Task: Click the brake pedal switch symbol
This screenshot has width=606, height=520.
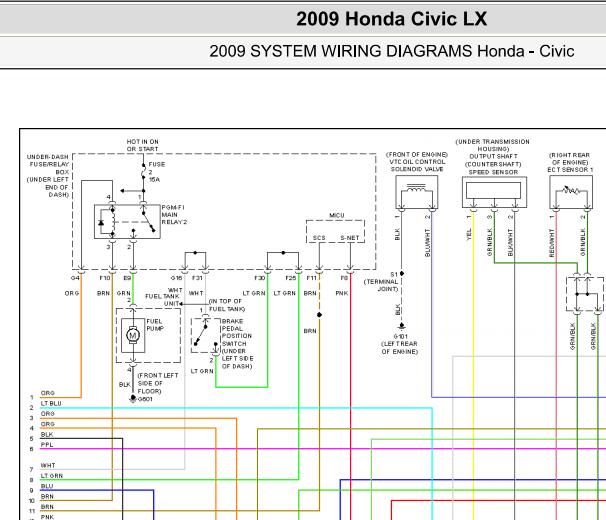Action: (x=206, y=335)
